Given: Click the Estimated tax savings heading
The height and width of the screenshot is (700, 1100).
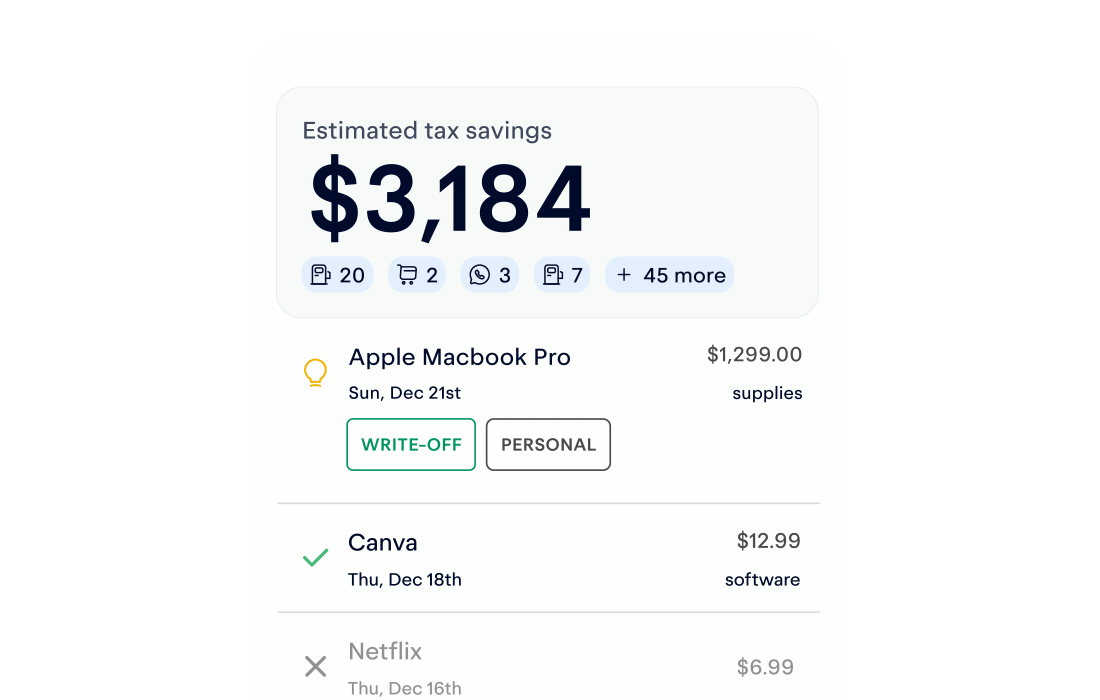Looking at the screenshot, I should coord(428,131).
